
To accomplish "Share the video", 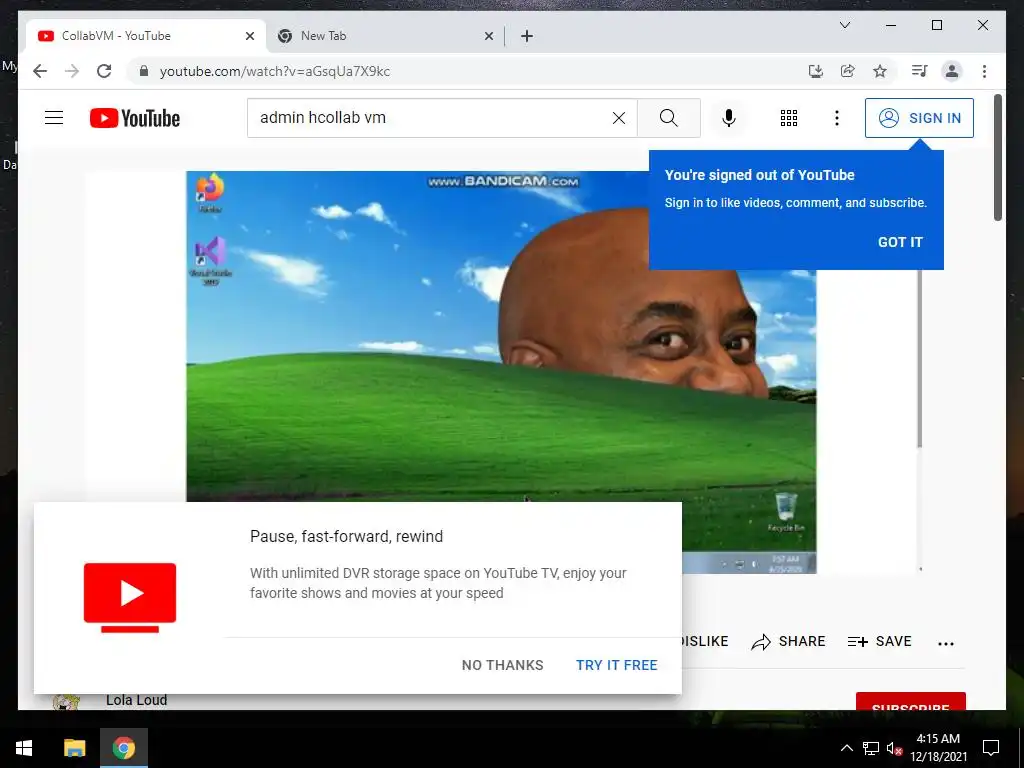I will [788, 642].
